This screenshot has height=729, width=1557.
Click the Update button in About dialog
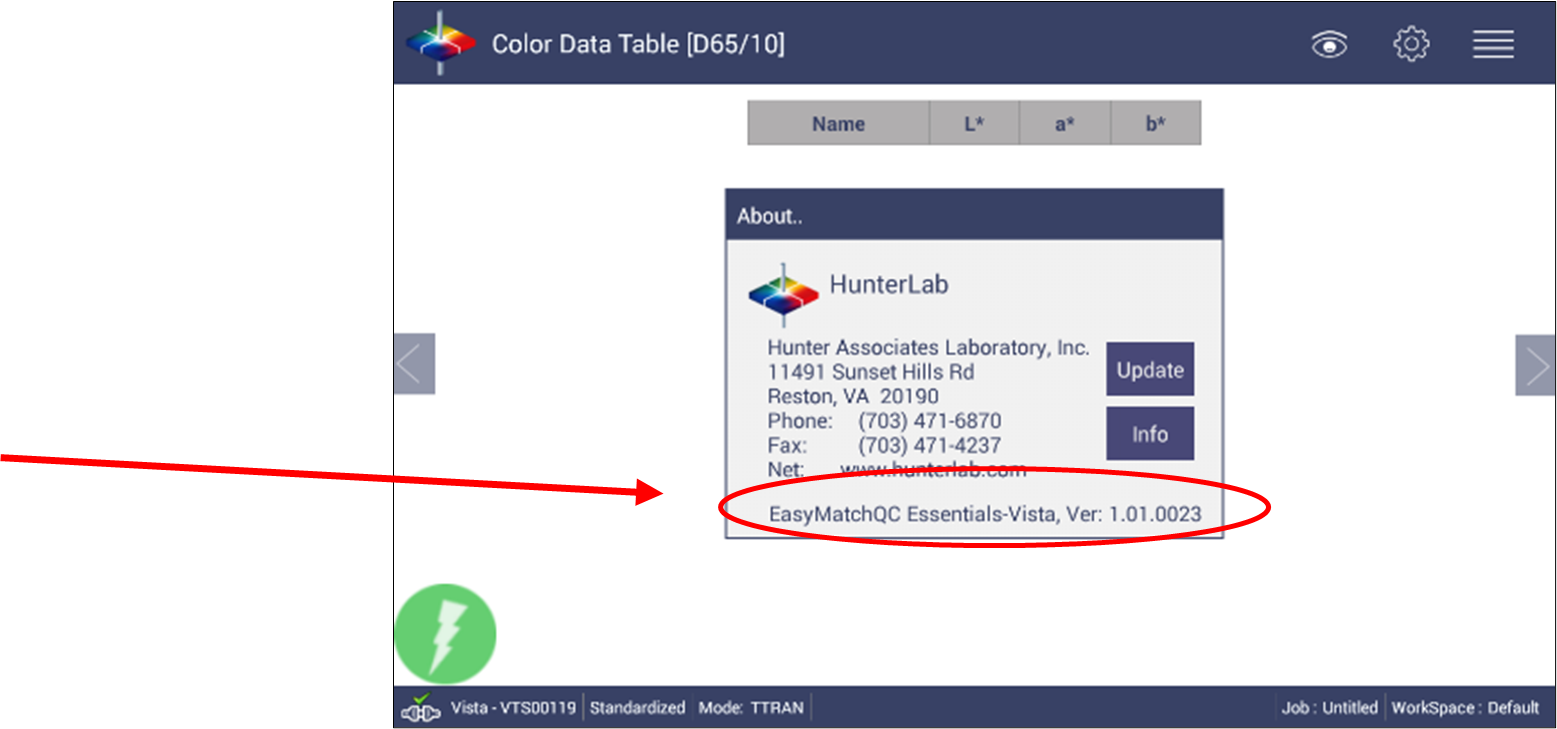[1150, 369]
